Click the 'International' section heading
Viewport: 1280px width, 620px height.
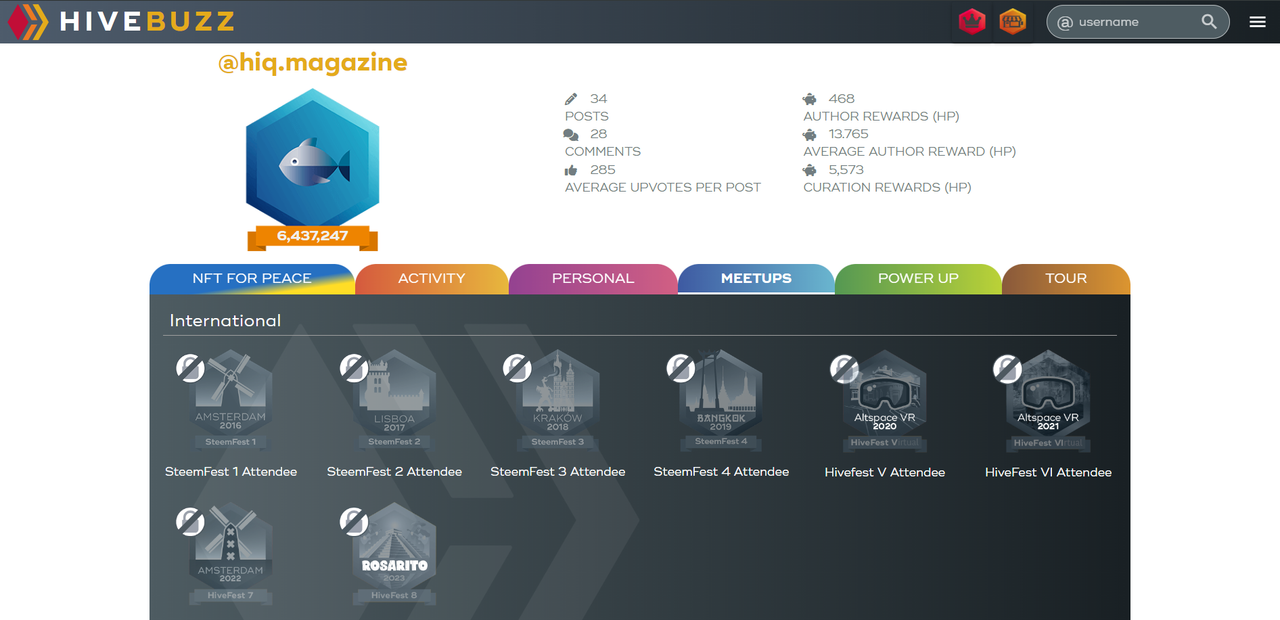pyautogui.click(x=225, y=321)
